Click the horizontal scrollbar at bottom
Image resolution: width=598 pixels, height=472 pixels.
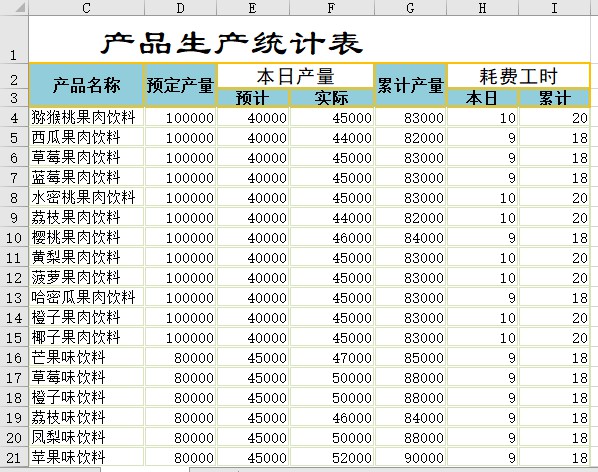coord(394,470)
